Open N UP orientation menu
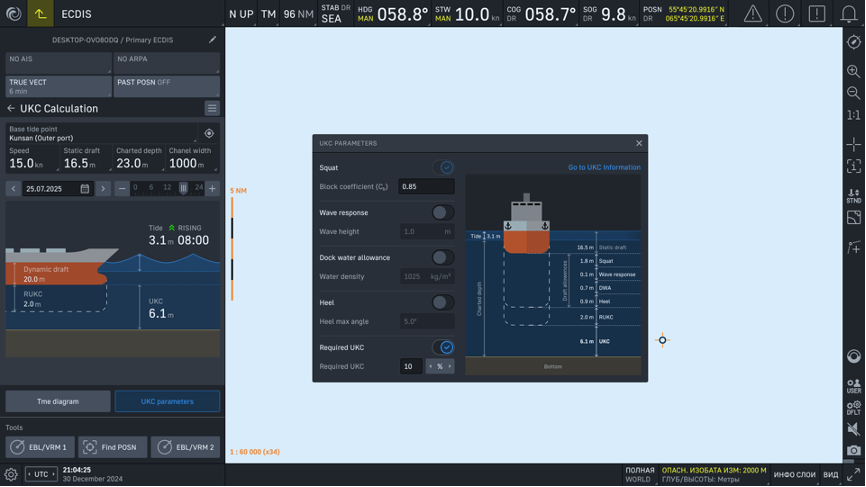 click(x=241, y=14)
